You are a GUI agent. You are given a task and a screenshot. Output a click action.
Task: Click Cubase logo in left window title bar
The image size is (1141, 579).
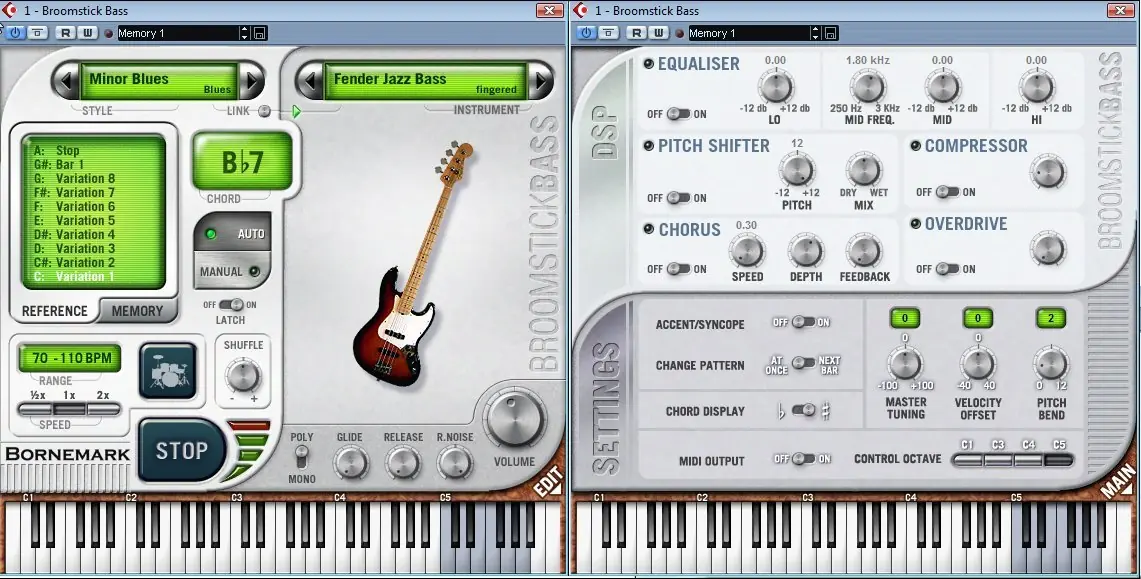click(x=9, y=10)
